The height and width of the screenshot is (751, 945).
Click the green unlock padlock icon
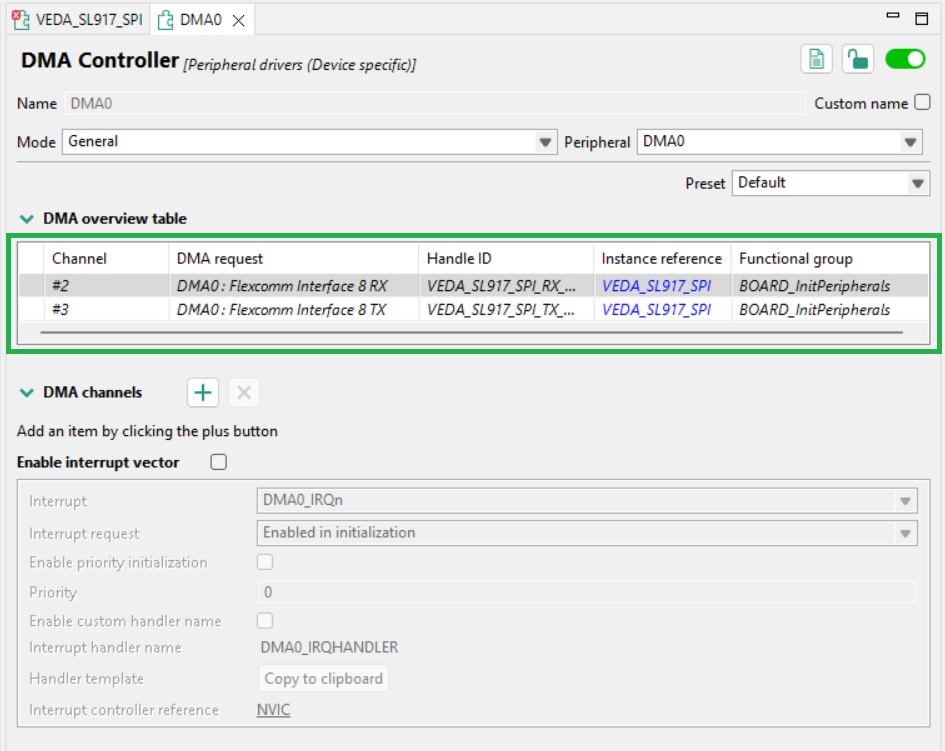[857, 60]
